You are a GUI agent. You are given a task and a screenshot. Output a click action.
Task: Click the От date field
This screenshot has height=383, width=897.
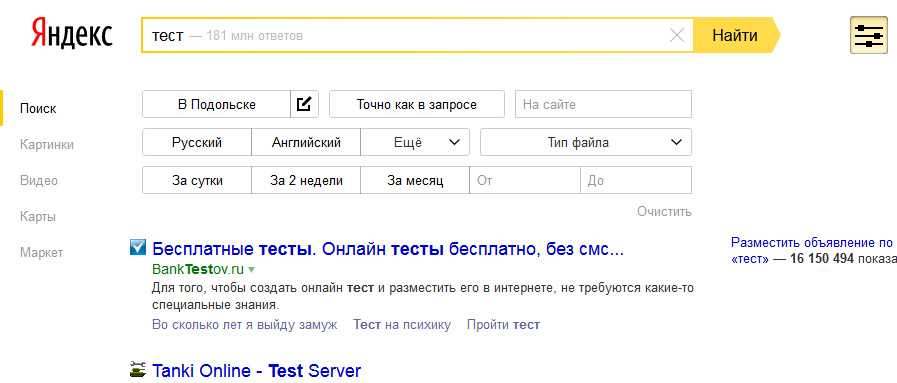pyautogui.click(x=525, y=181)
